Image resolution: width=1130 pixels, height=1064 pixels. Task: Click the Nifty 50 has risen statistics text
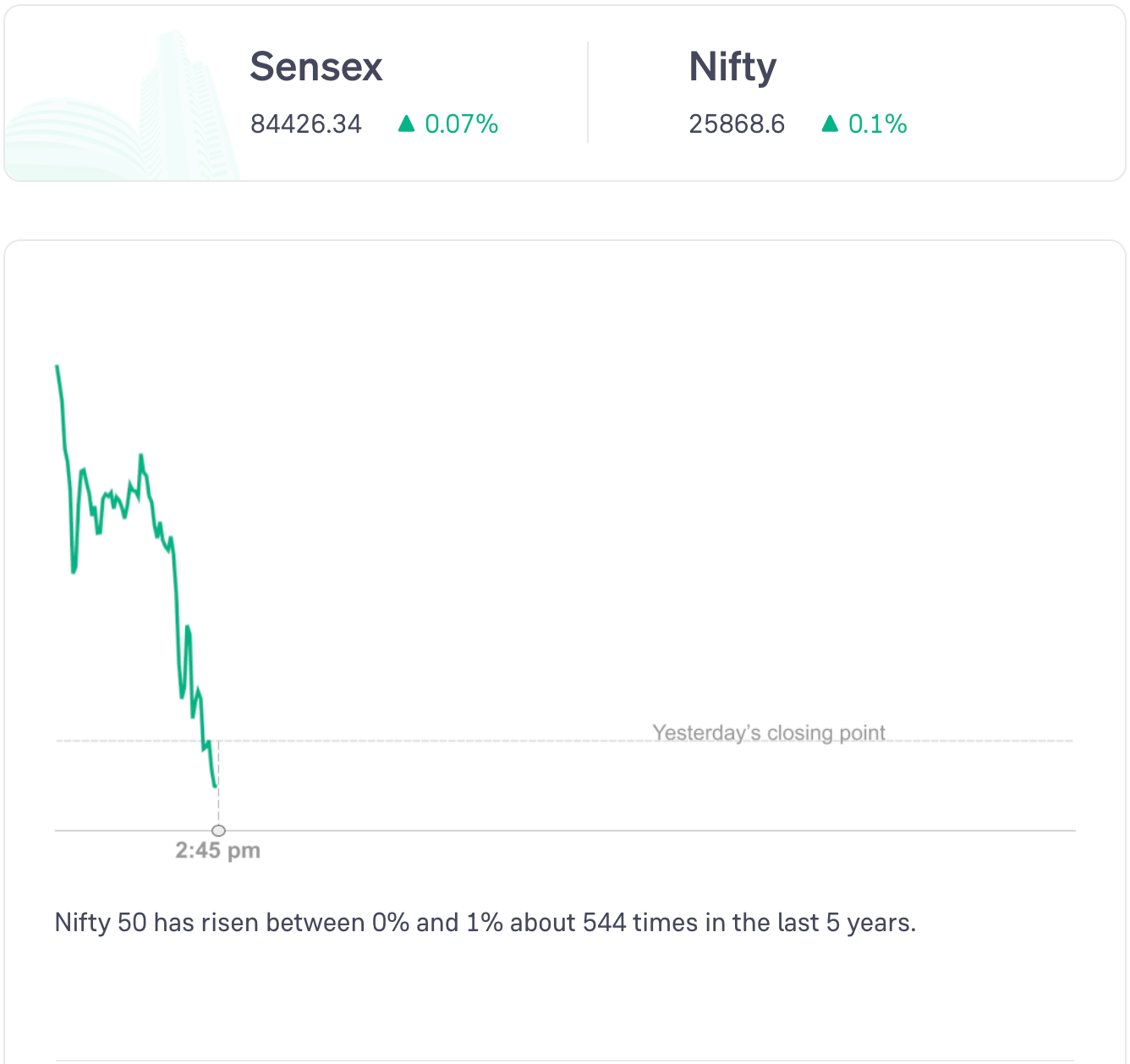485,922
